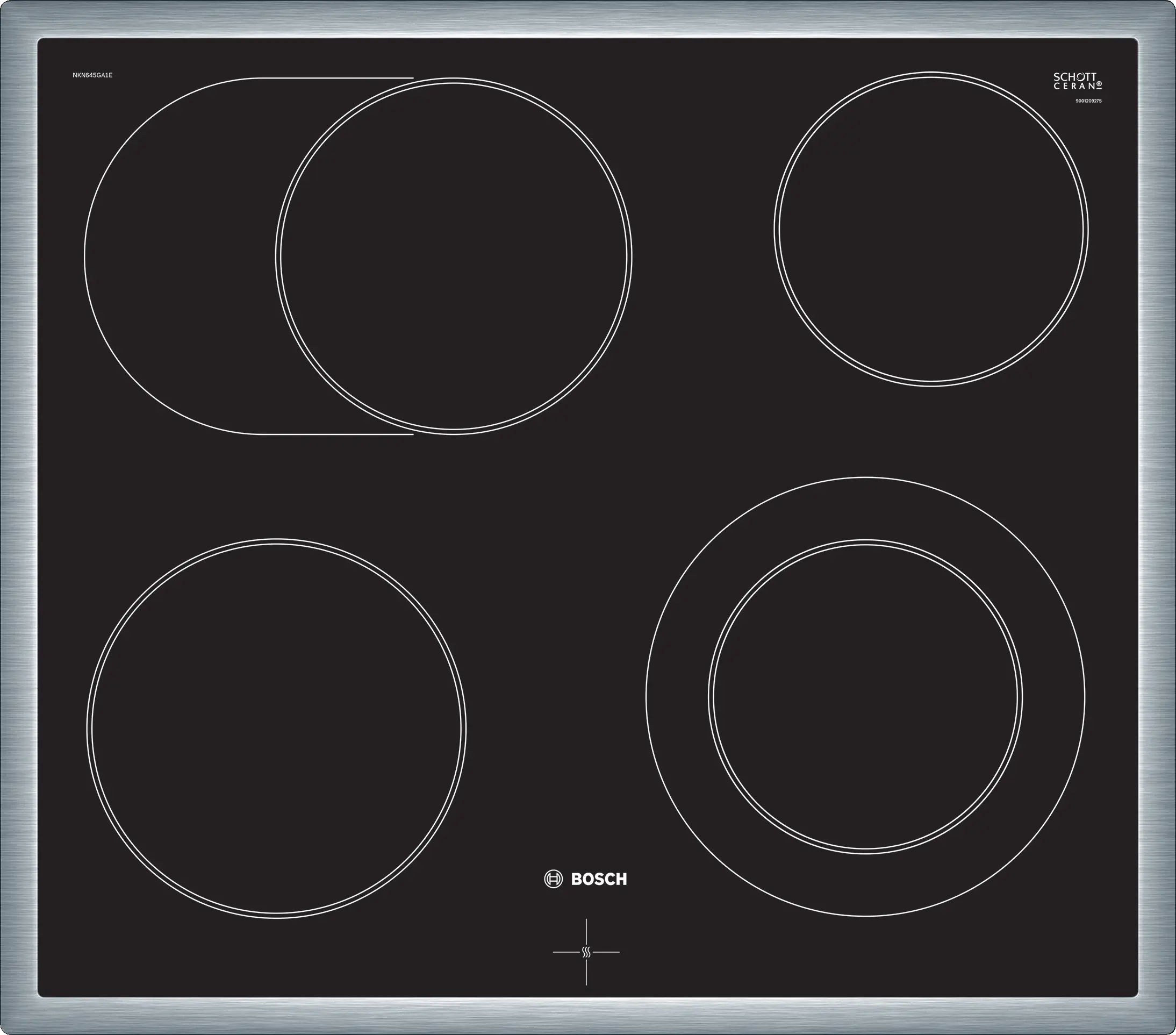Click the oval roaster extension left area
The width and height of the screenshot is (1176, 1035).
click(x=178, y=256)
